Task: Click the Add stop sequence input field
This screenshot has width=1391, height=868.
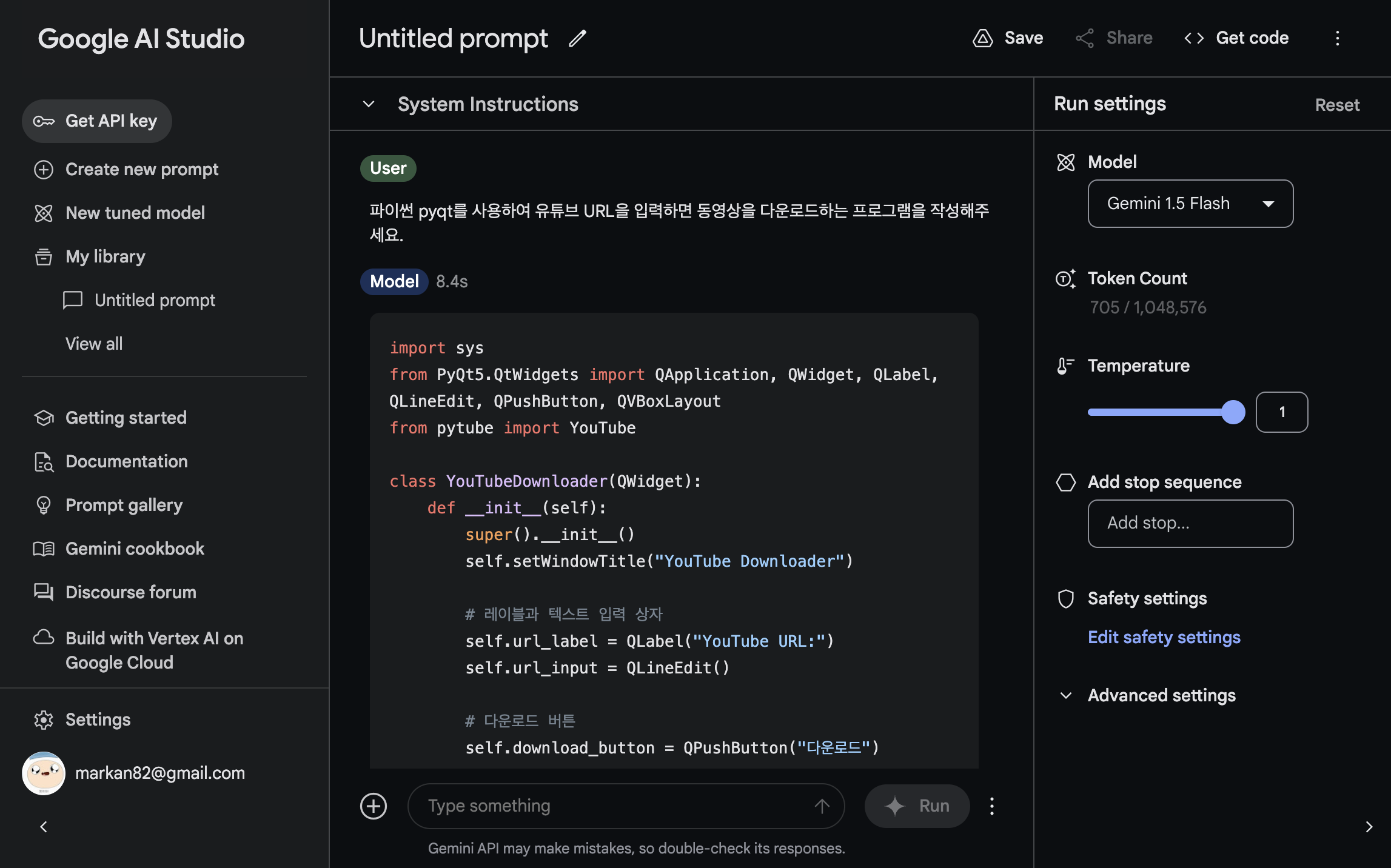Action: [x=1190, y=523]
